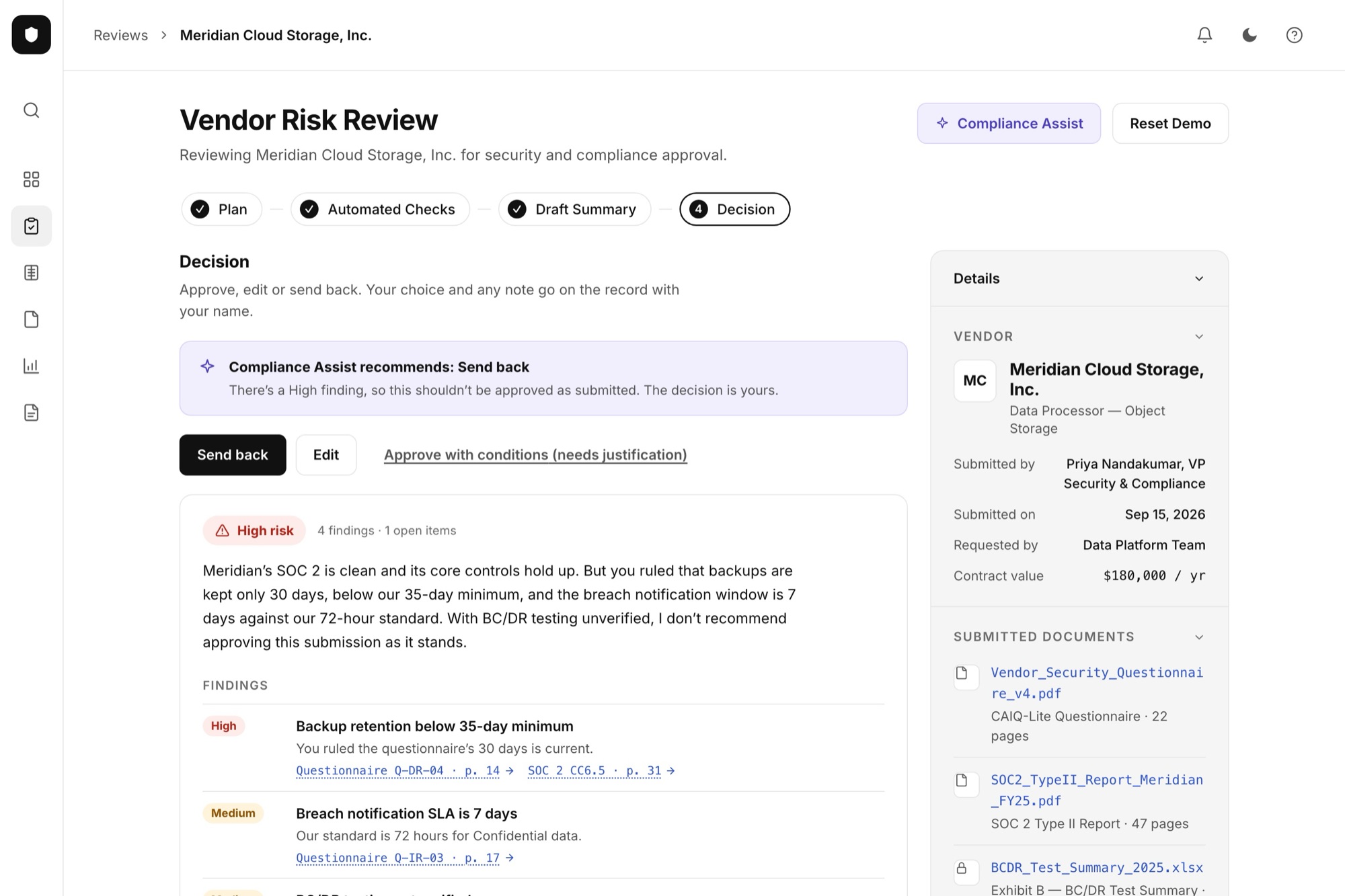Collapse the Details panel chevron
The height and width of the screenshot is (896, 1345).
point(1199,278)
